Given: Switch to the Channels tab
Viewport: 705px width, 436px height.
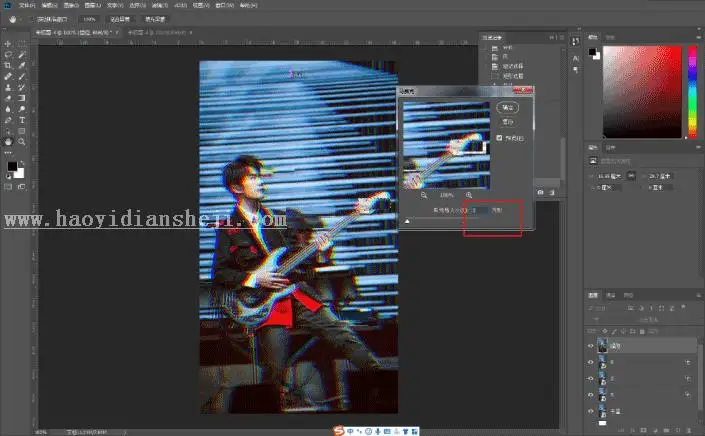Looking at the screenshot, I should click(611, 295).
